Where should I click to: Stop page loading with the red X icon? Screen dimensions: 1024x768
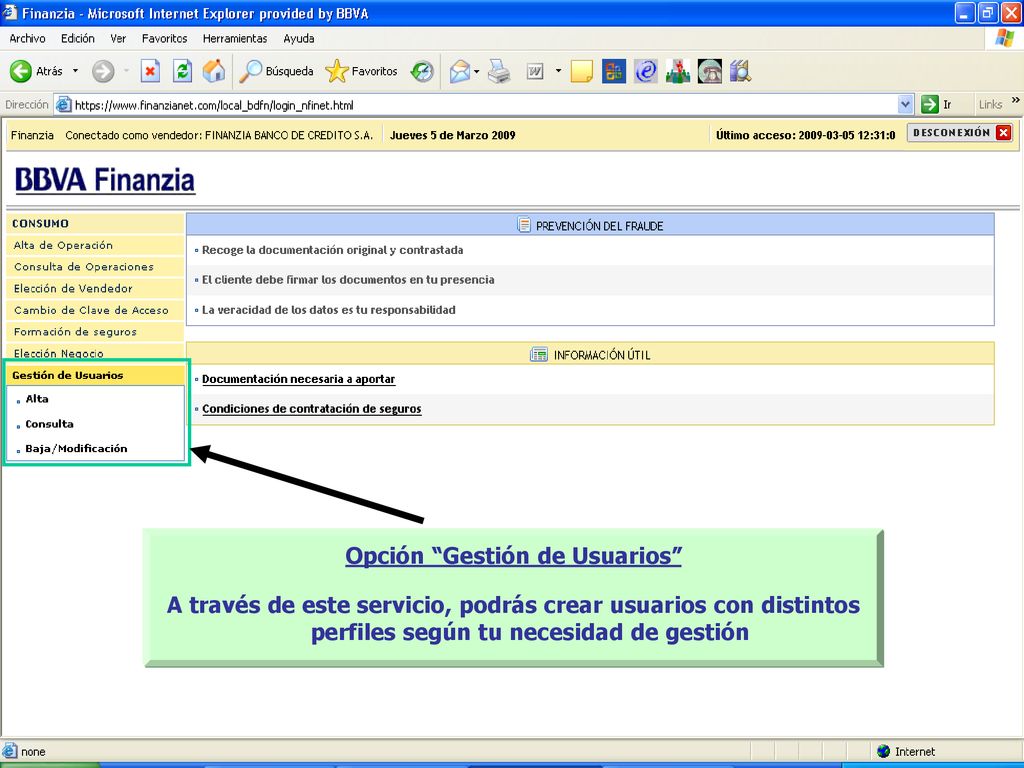(150, 71)
